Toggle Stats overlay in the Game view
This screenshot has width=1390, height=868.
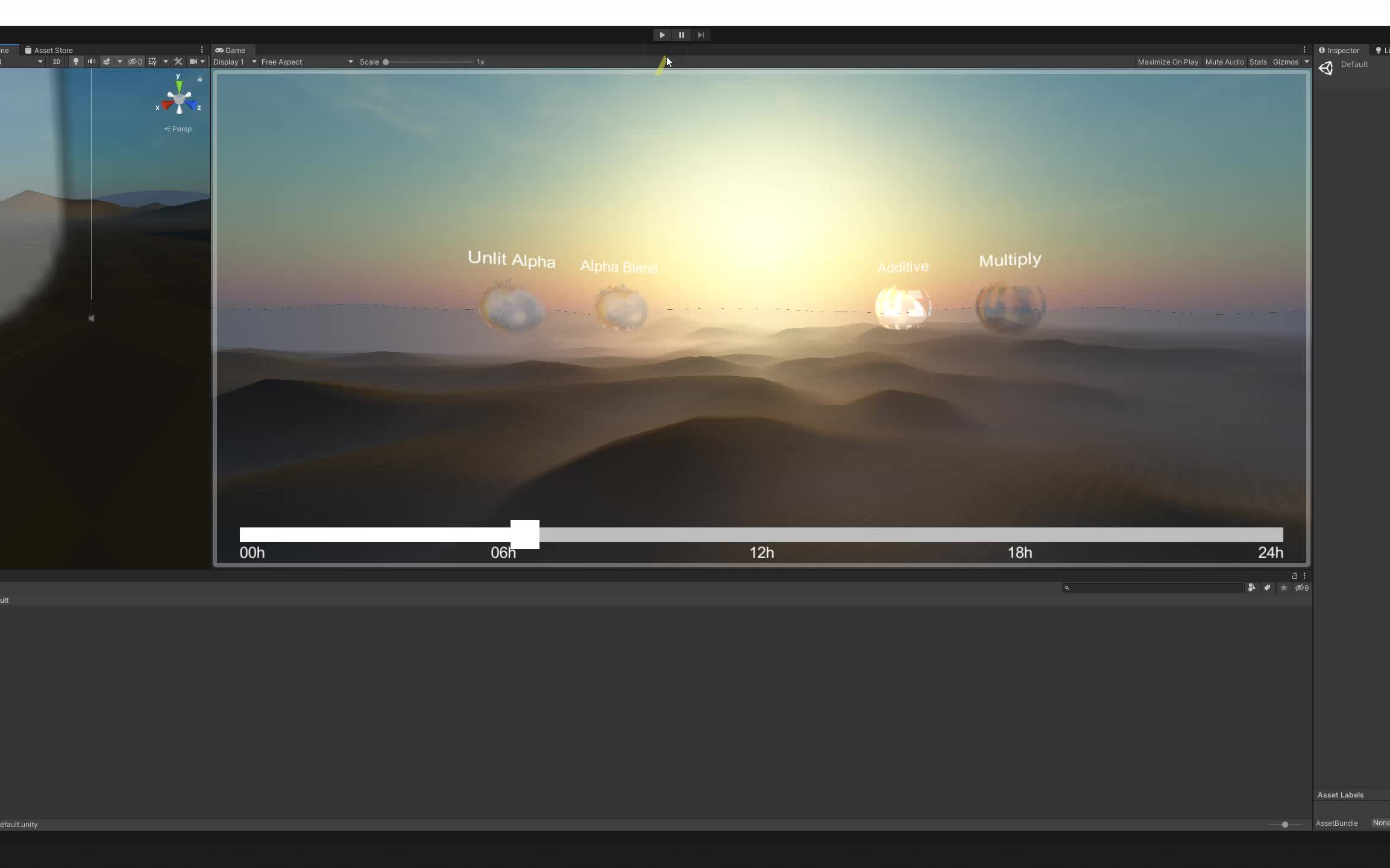click(x=1259, y=61)
